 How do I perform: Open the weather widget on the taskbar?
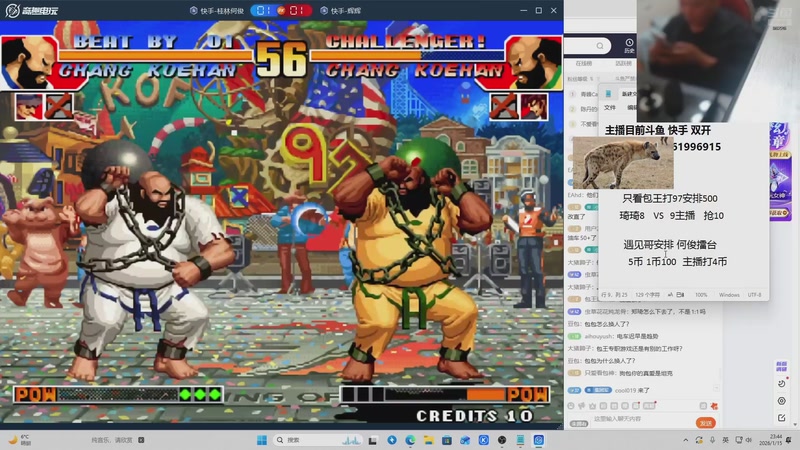19,440
